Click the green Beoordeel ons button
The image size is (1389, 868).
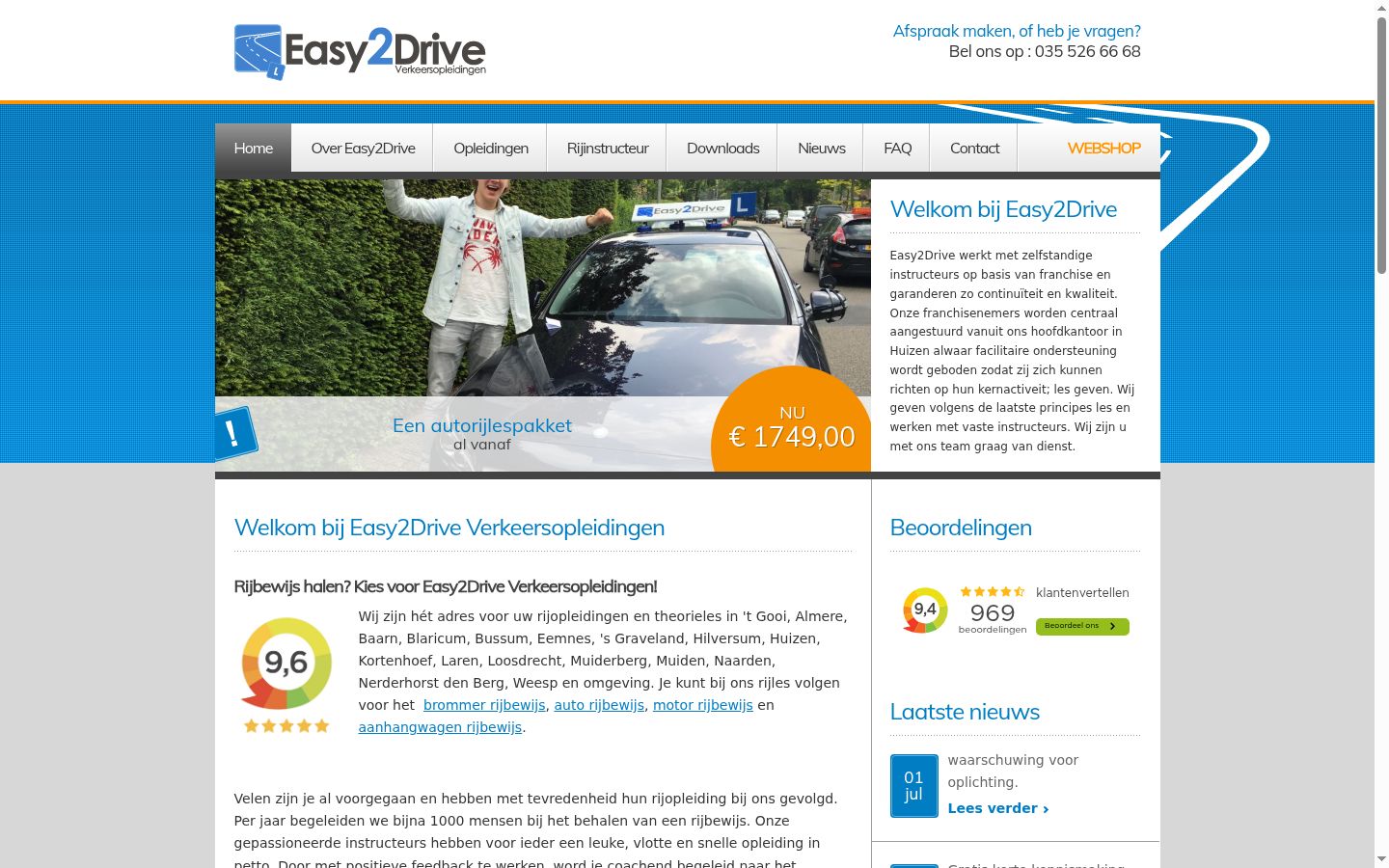1082,626
